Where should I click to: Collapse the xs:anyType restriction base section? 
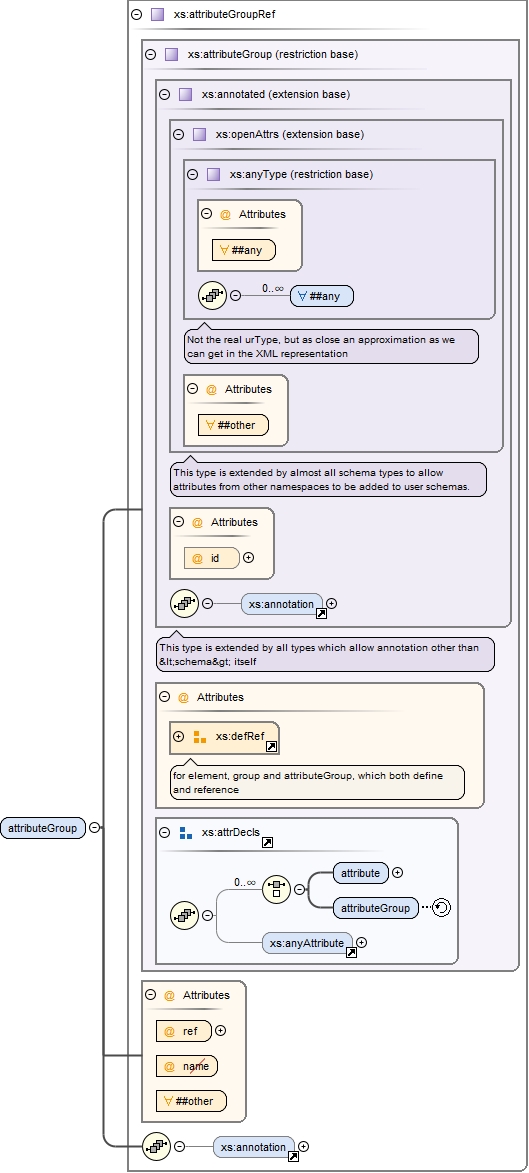tap(192, 174)
